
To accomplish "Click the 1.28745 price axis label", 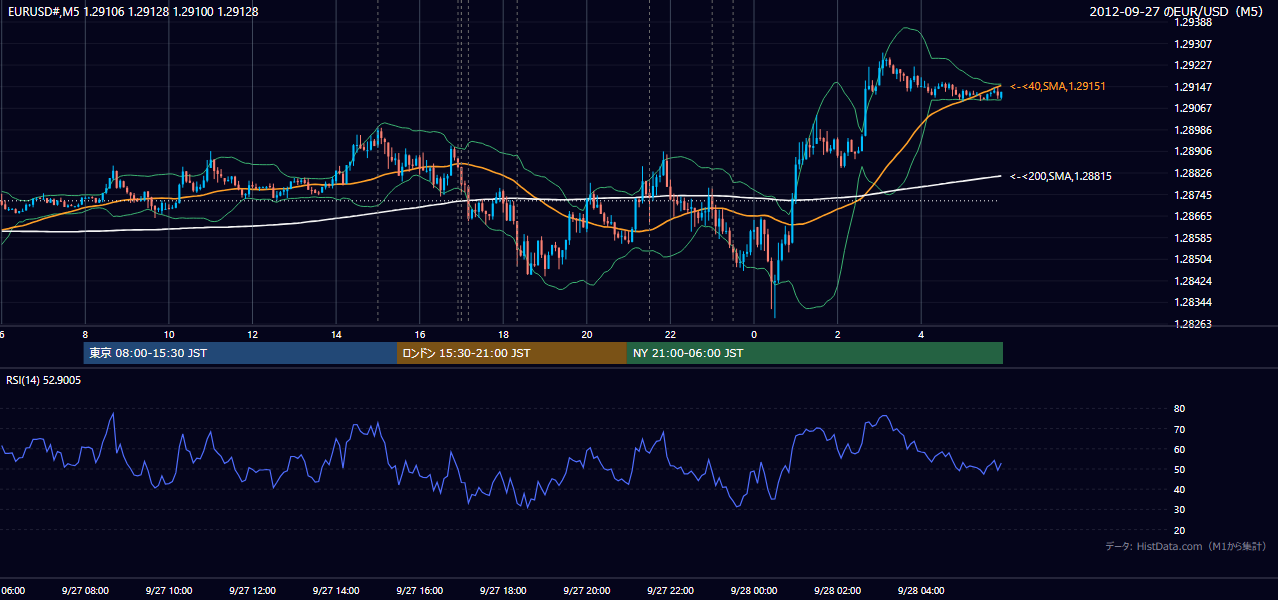I will [1193, 195].
